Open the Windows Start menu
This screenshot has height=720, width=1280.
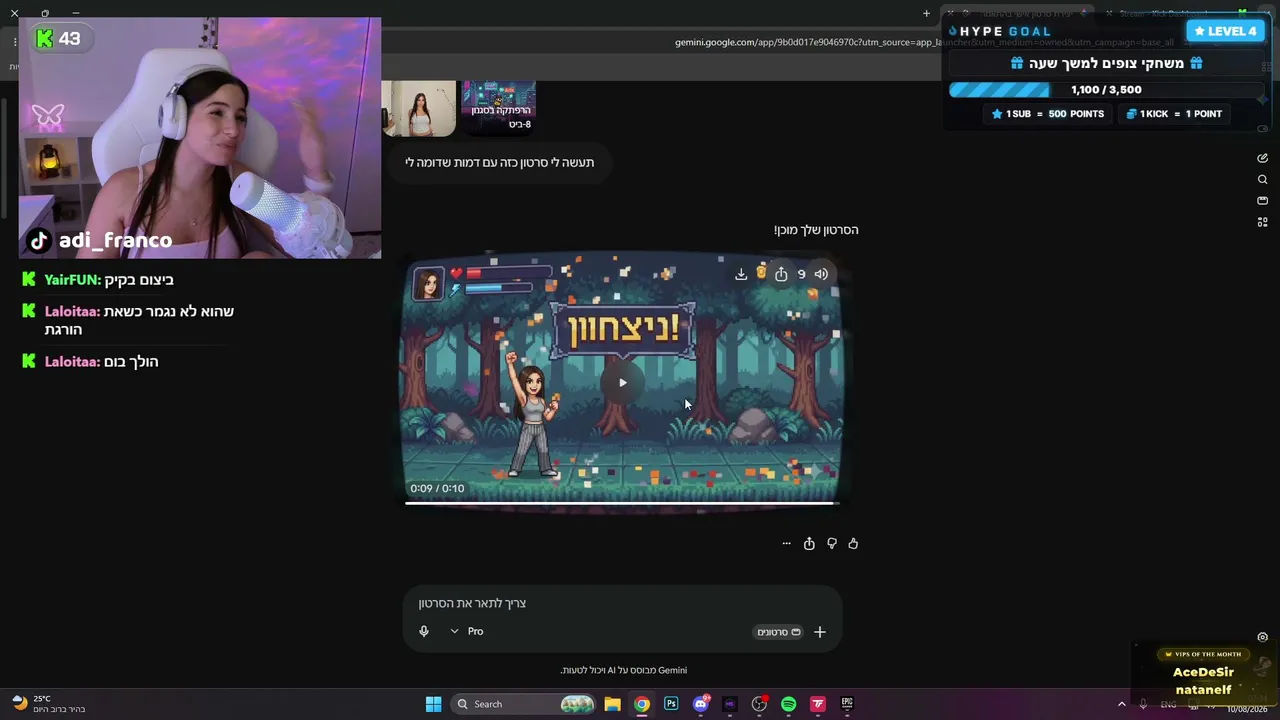pos(433,704)
